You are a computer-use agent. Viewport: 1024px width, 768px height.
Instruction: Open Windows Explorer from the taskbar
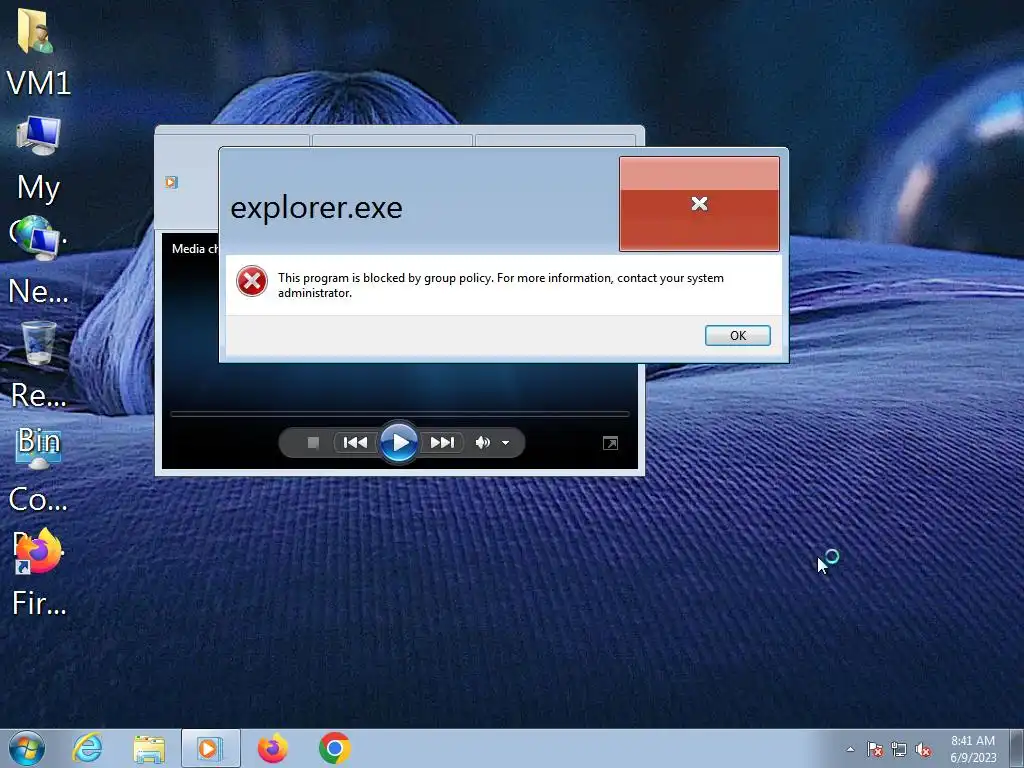(149, 749)
